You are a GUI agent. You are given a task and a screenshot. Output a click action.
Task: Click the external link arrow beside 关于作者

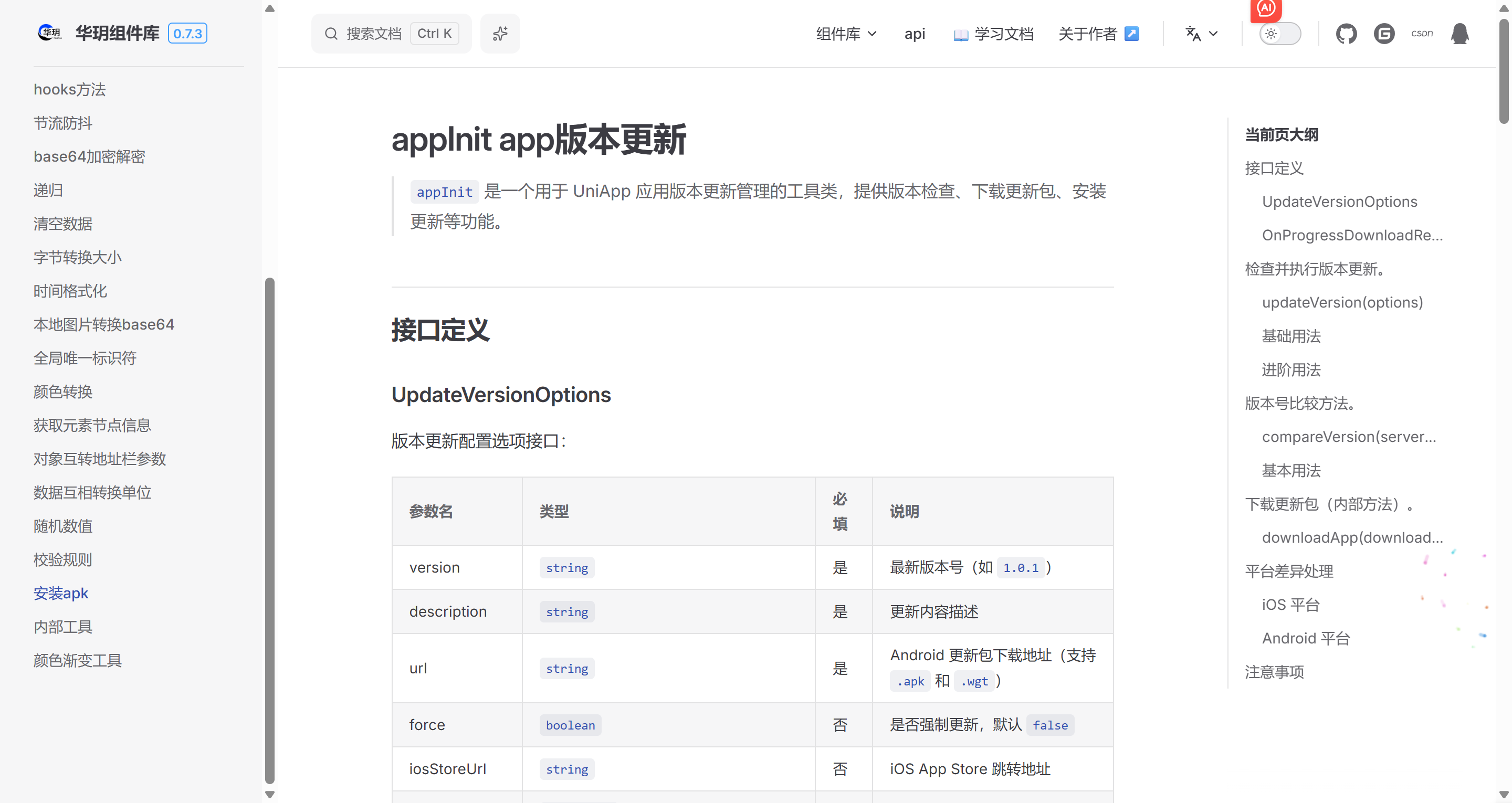(x=1131, y=34)
